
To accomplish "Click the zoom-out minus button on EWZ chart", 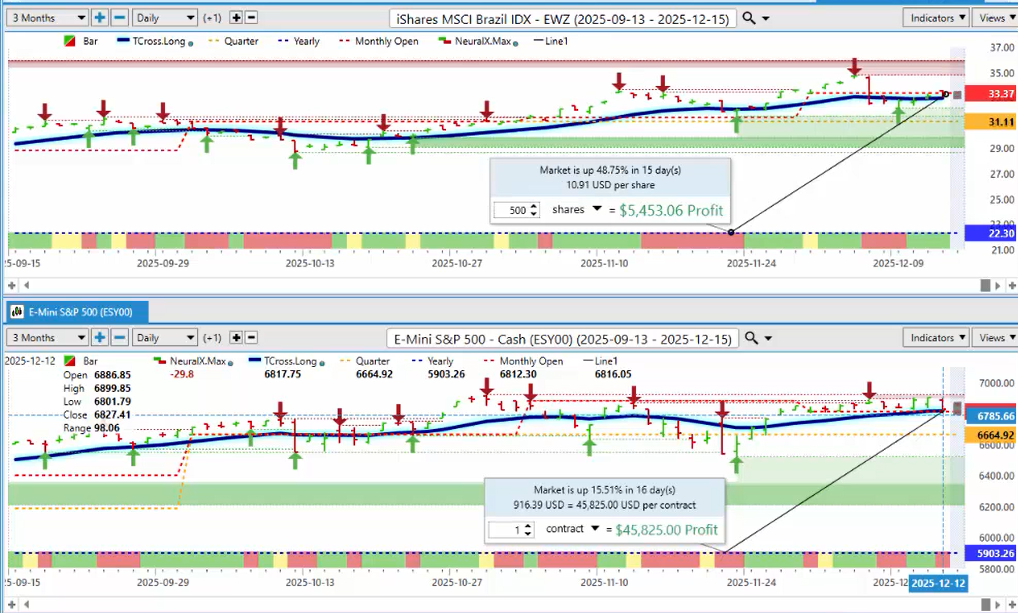I will click(119, 18).
